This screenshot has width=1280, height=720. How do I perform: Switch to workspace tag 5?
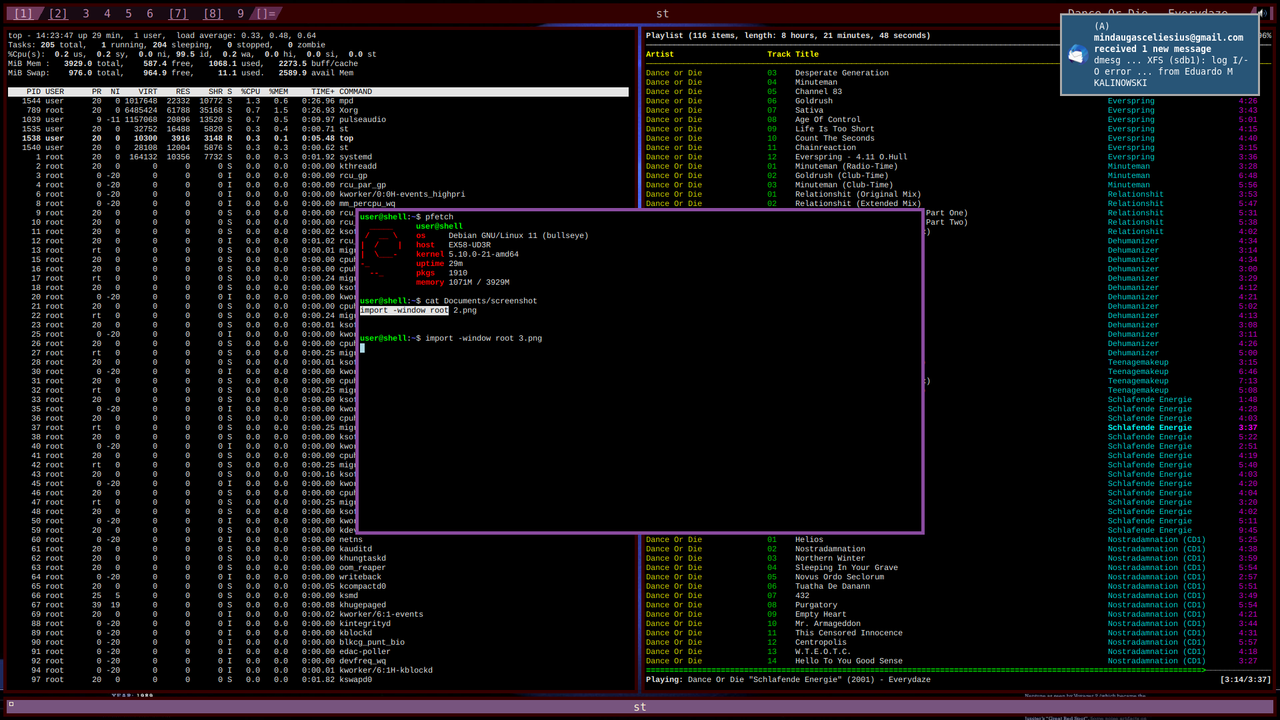(x=128, y=14)
